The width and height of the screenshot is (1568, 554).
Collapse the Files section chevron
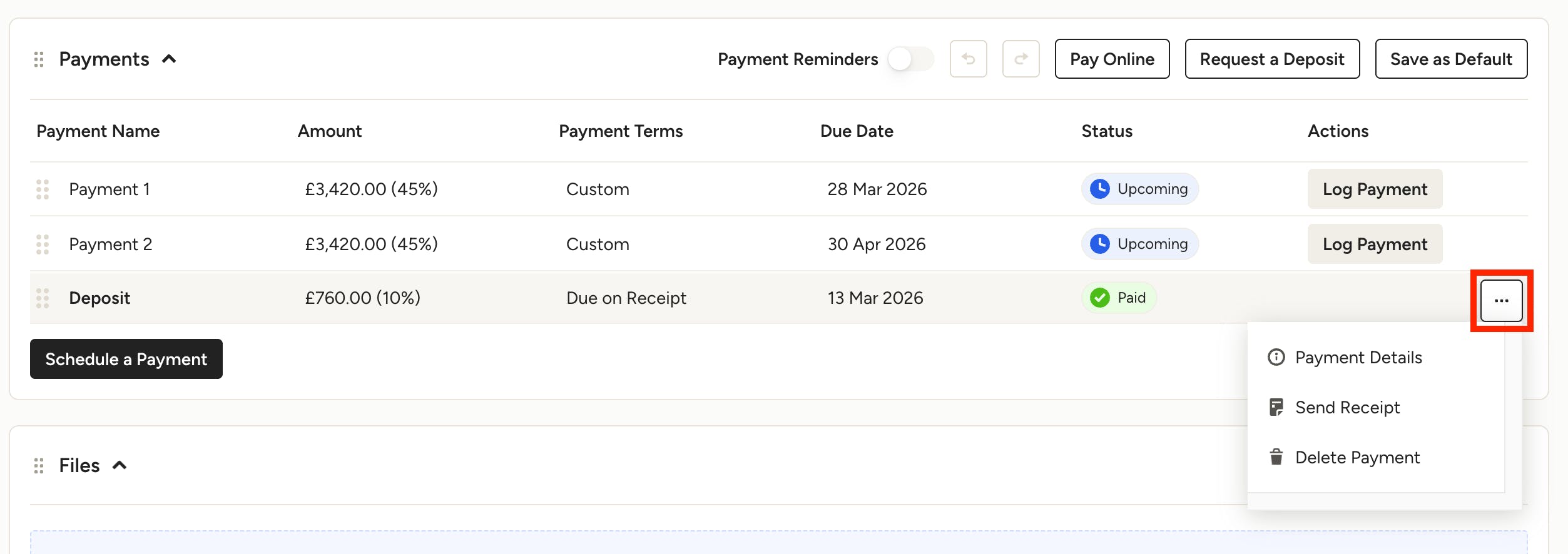120,465
